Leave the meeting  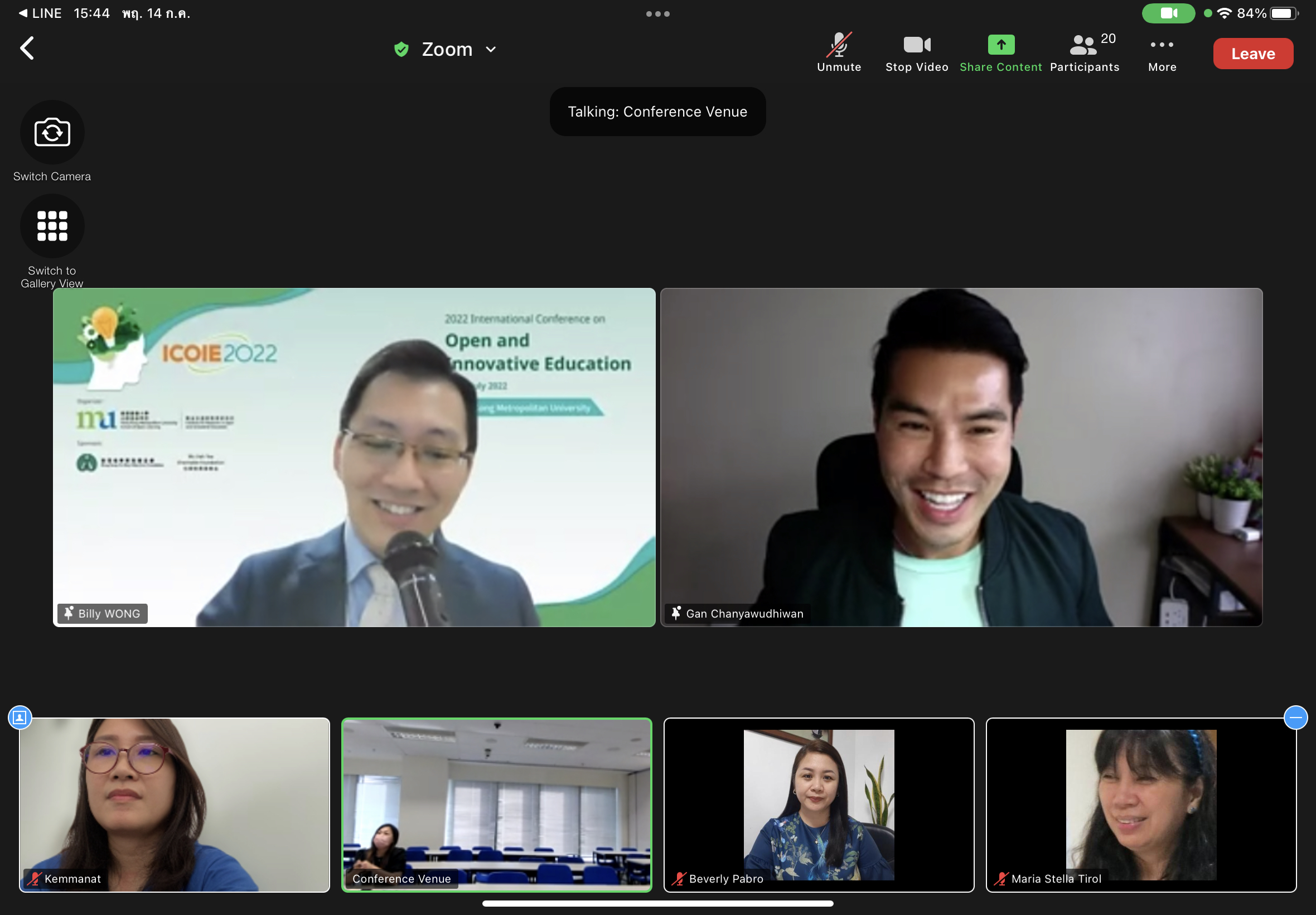pos(1252,54)
